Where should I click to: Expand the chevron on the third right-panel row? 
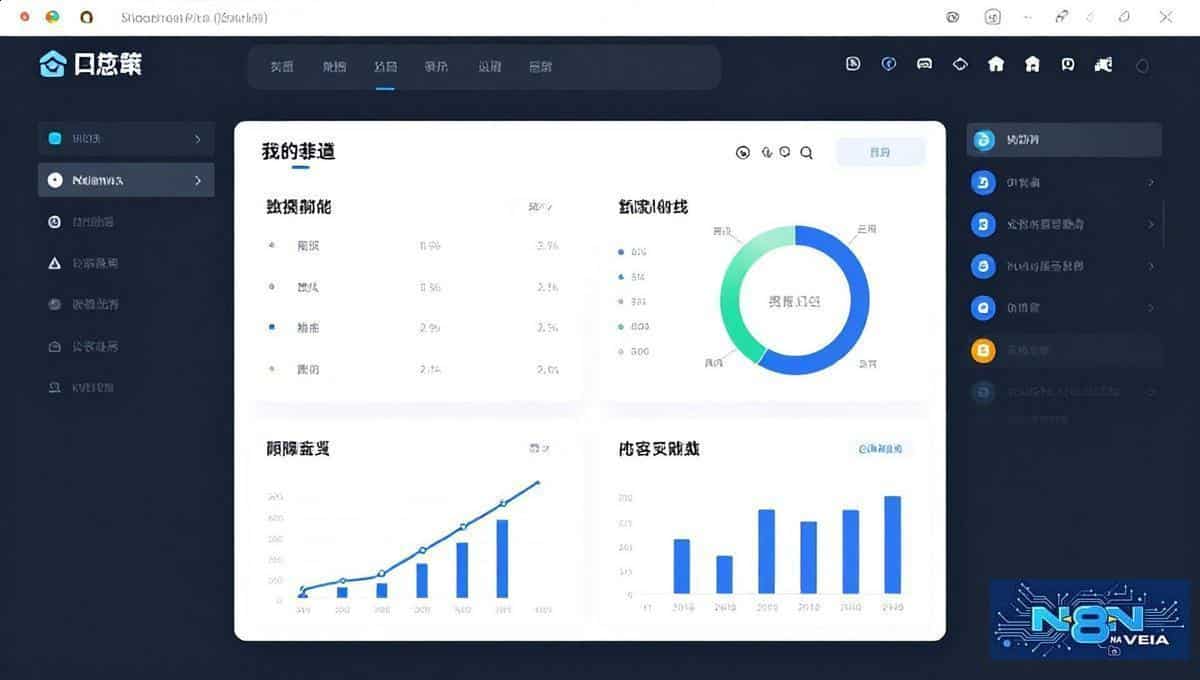(x=1151, y=224)
